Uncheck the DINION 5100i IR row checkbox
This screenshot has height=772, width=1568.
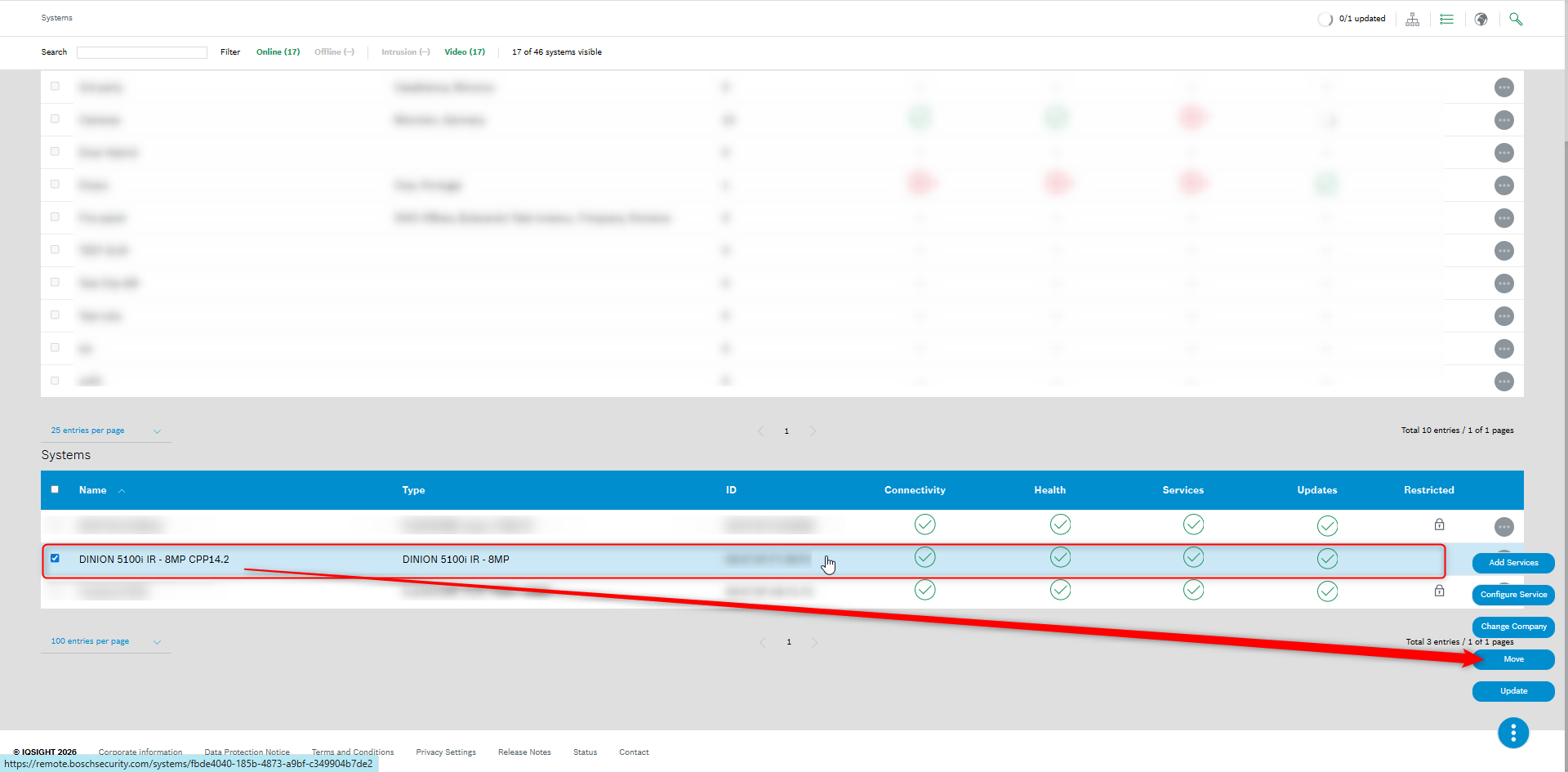tap(55, 558)
